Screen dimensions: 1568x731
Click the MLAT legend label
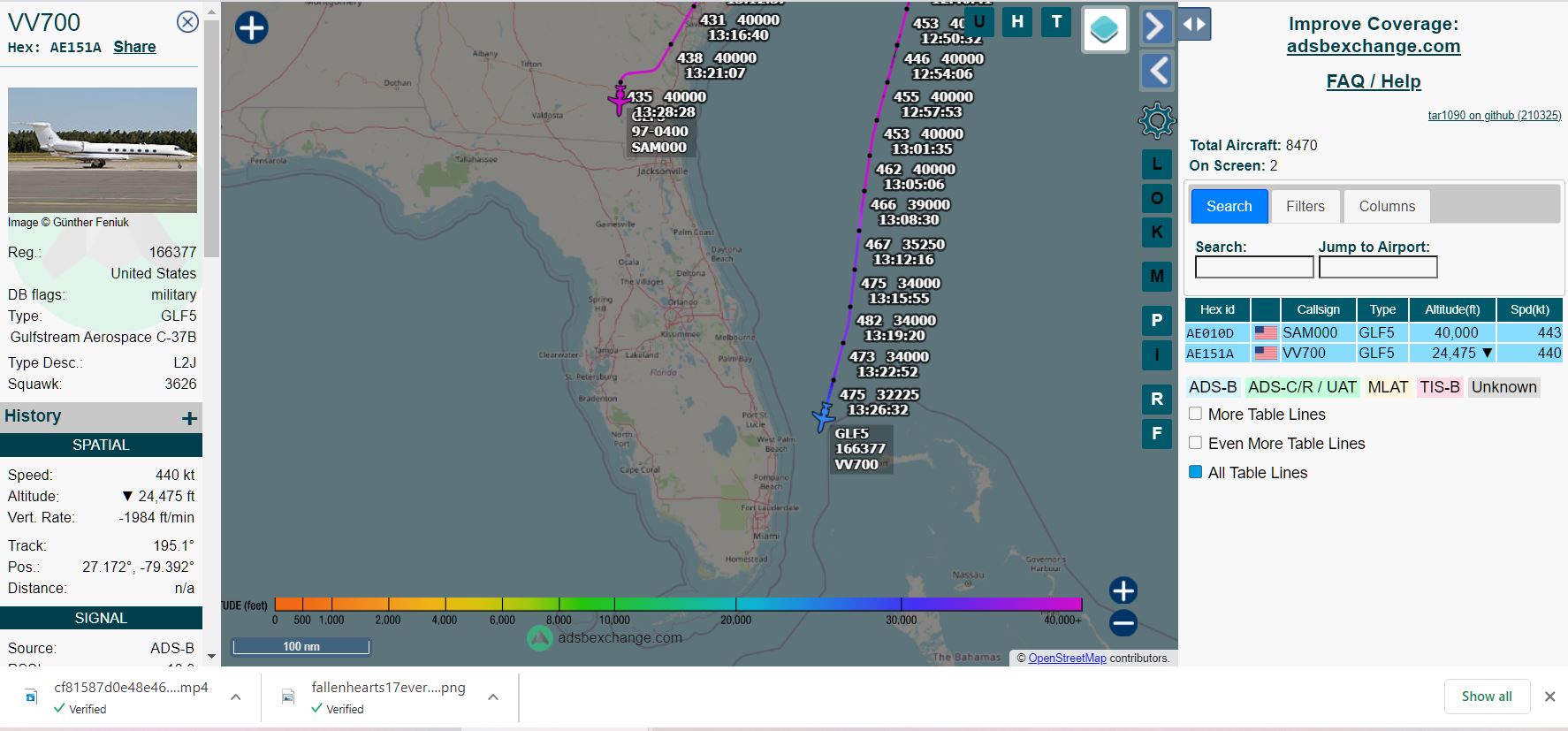[1388, 387]
